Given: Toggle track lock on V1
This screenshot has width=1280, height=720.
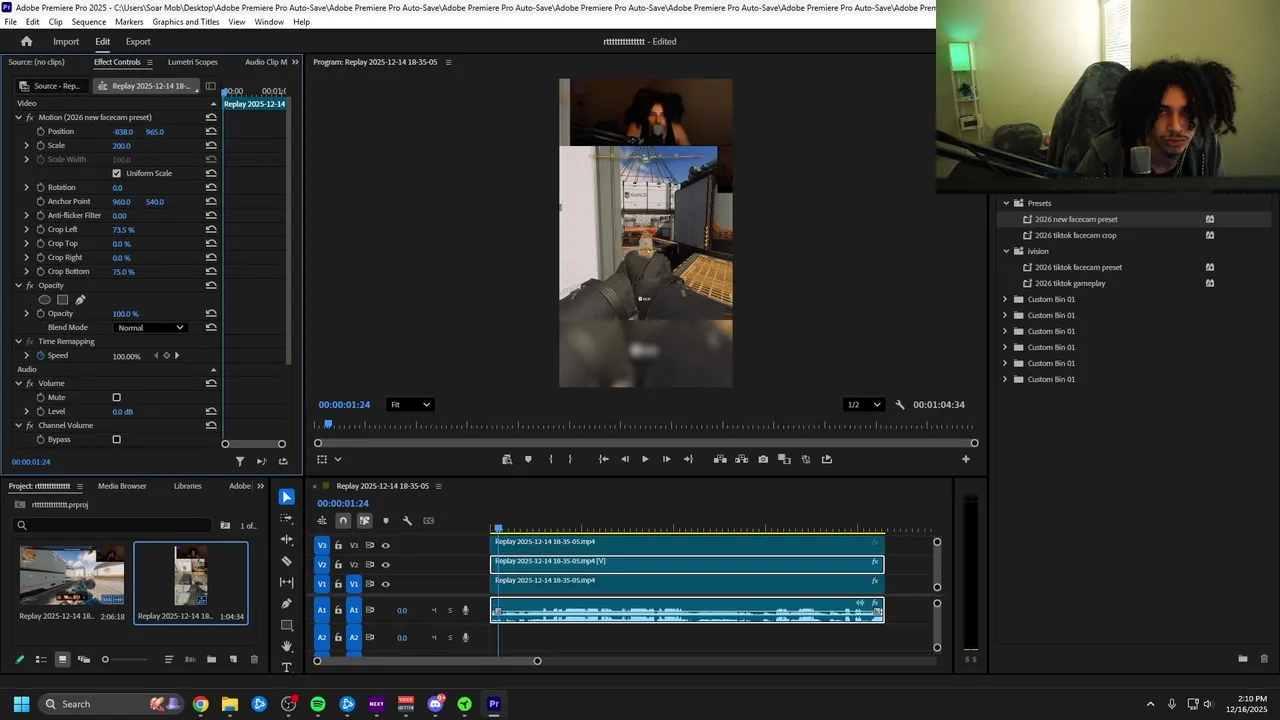Looking at the screenshot, I should [x=338, y=584].
